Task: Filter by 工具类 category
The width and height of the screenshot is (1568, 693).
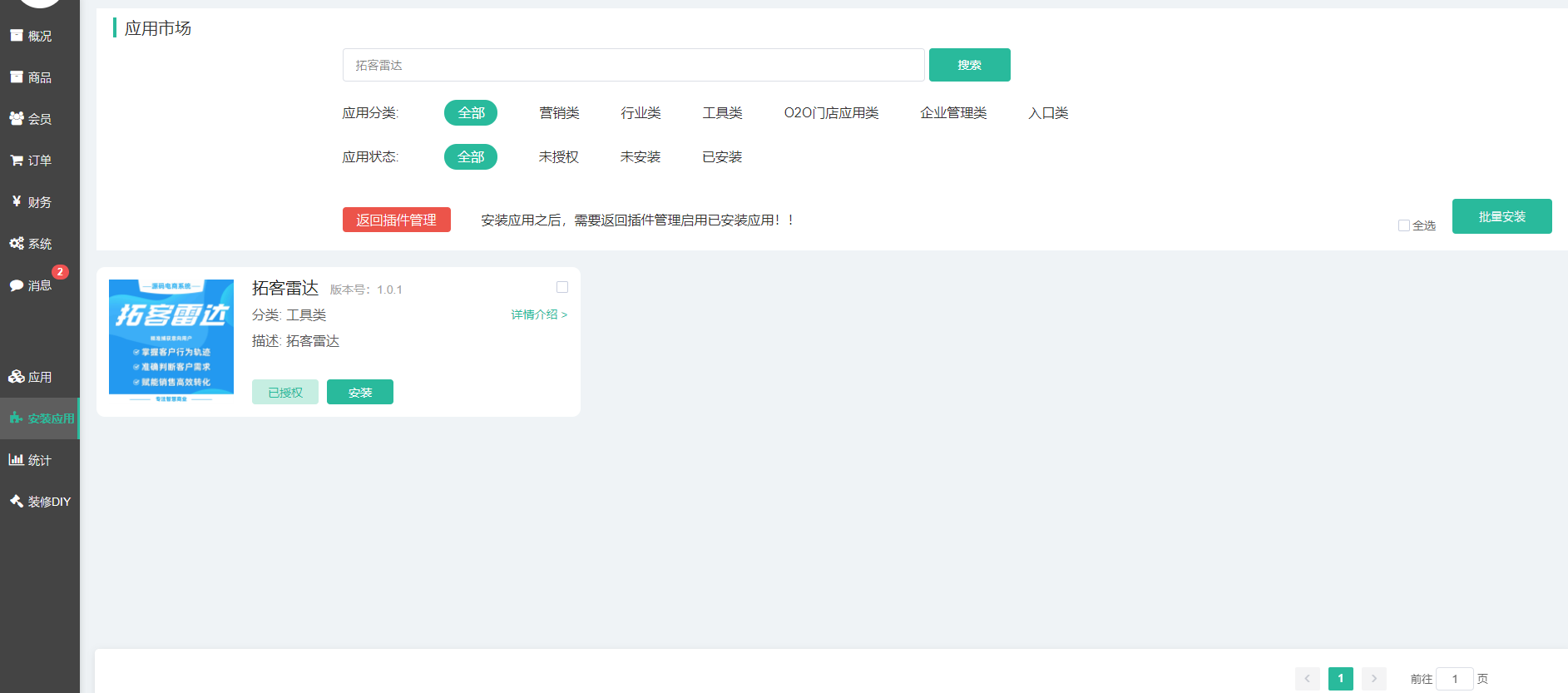Action: coord(722,113)
